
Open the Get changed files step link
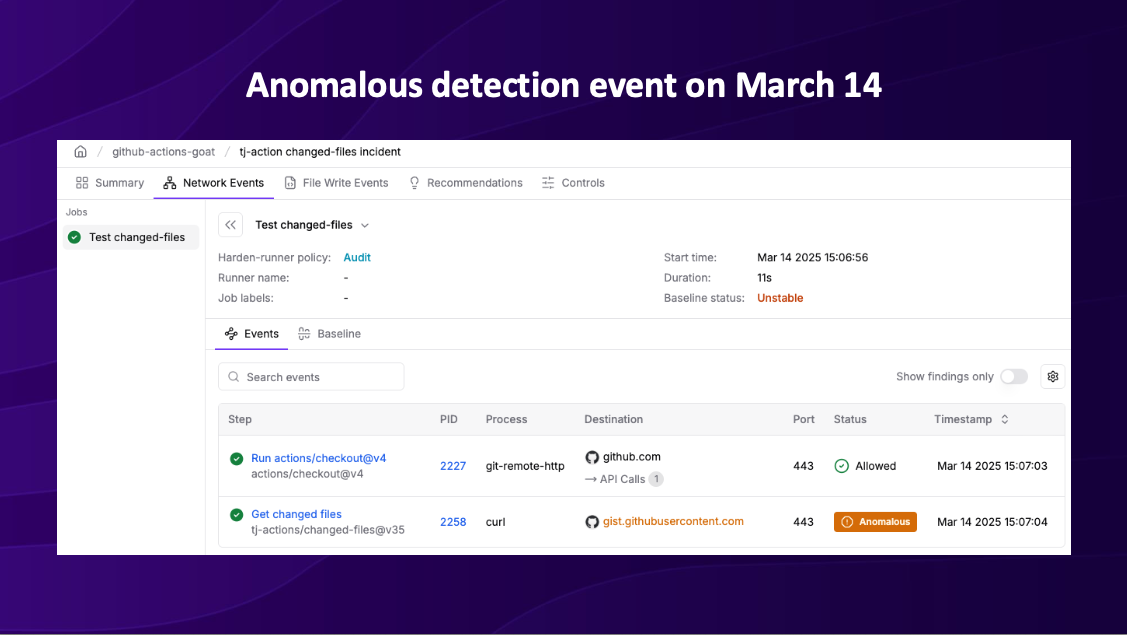(296, 514)
